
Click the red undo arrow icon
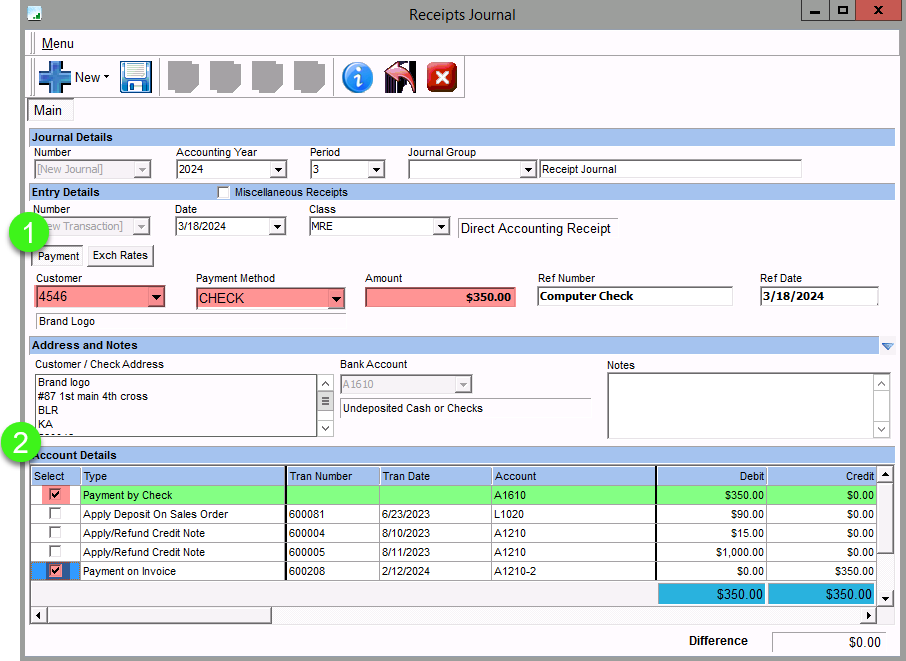(399, 77)
